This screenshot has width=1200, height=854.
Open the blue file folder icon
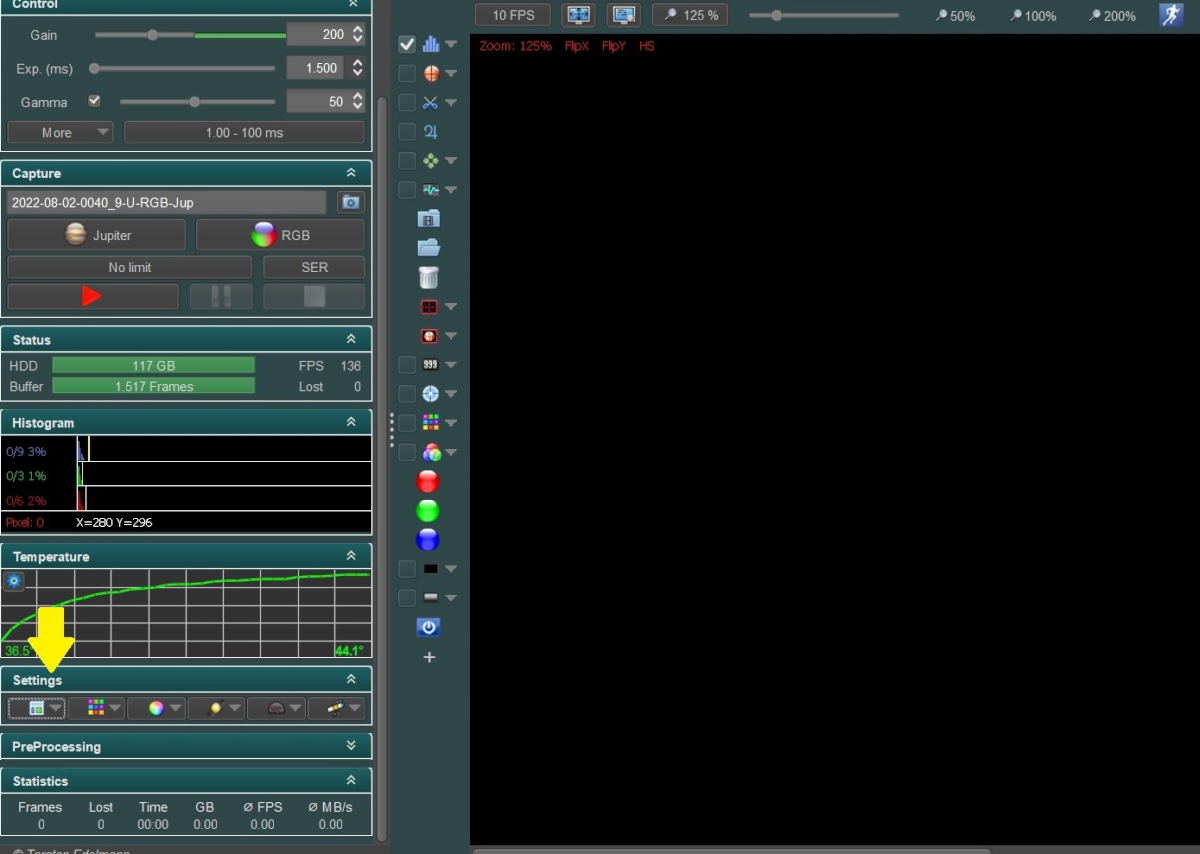429,248
